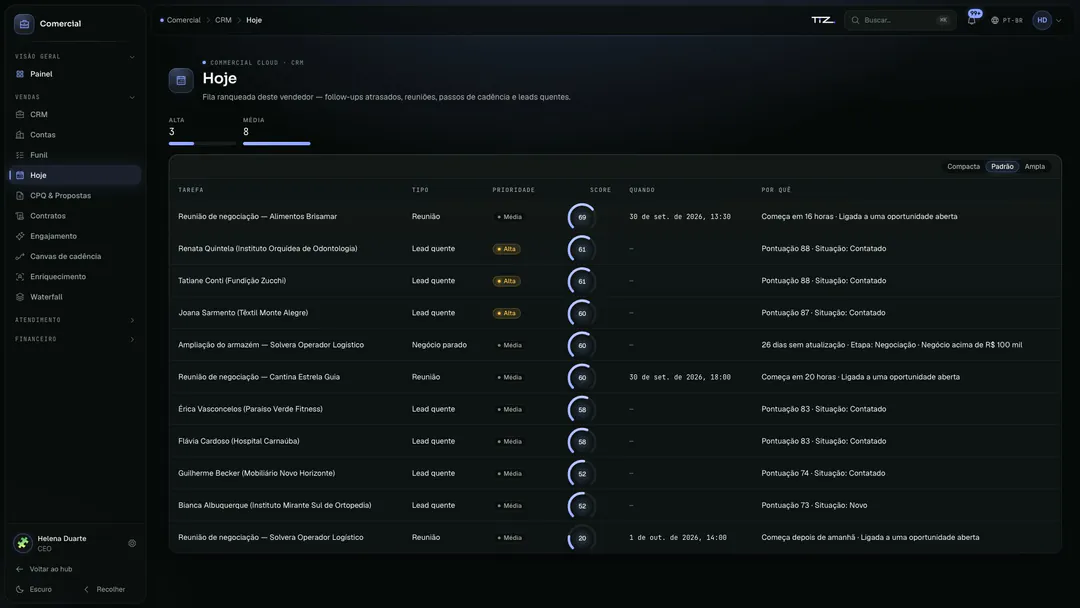The height and width of the screenshot is (608, 1080).
Task: Click the CRM icon in sidebar
Action: tap(20, 114)
